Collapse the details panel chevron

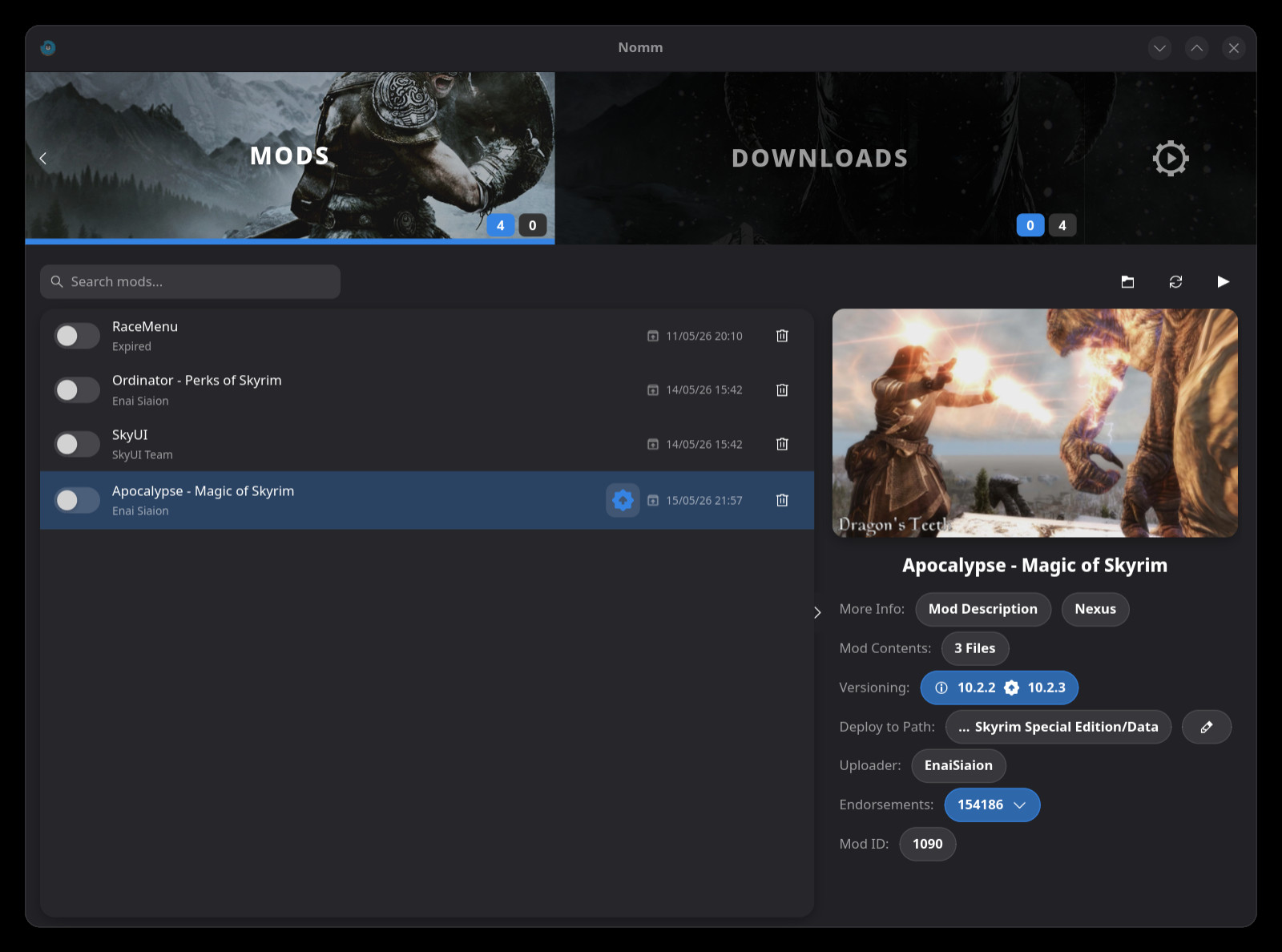(x=817, y=612)
